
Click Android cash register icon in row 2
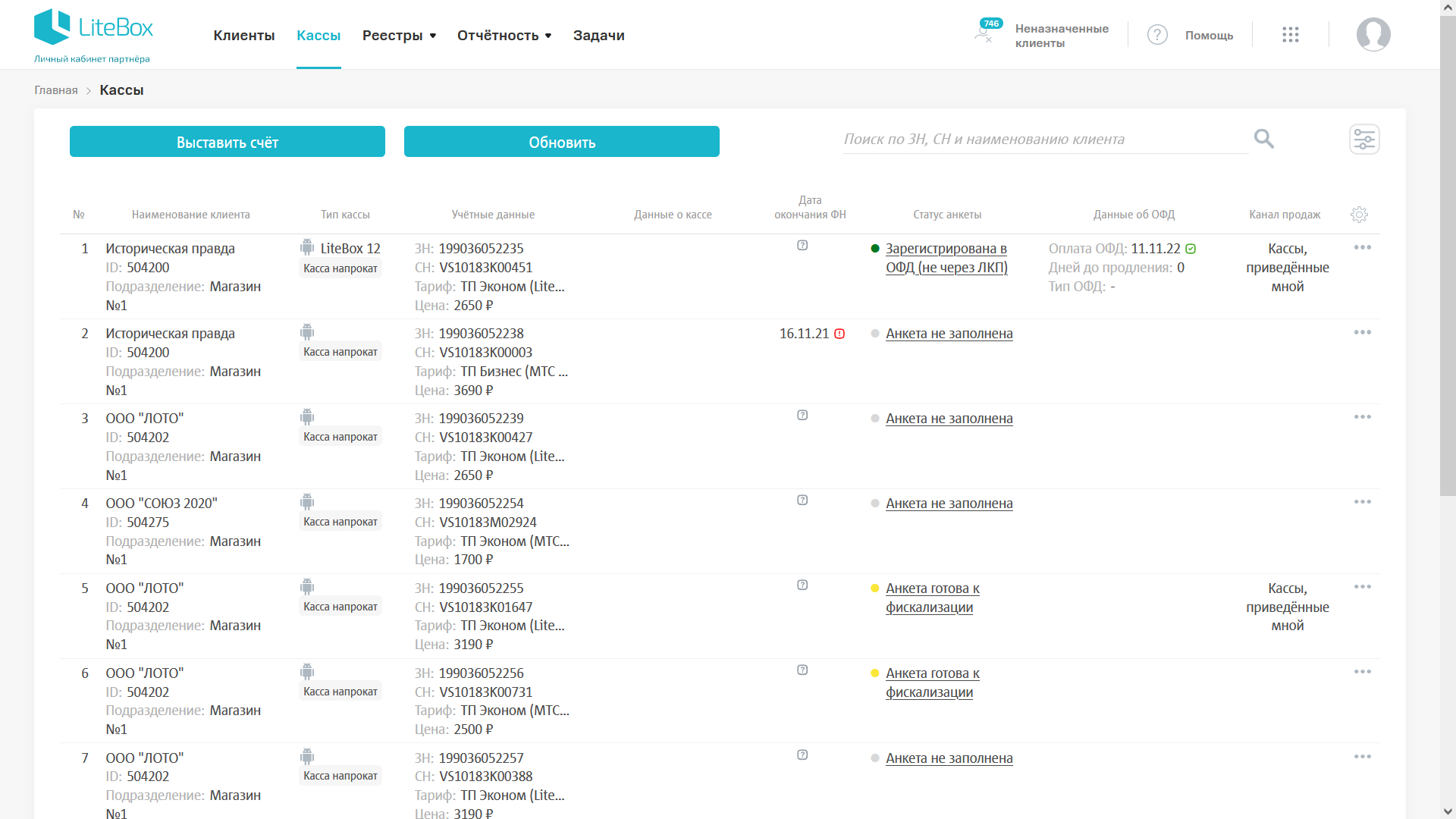[307, 332]
